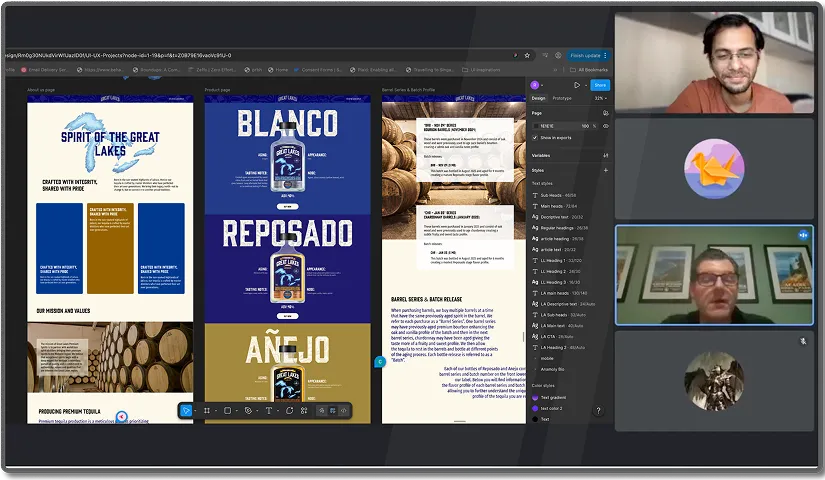Toggle page background visibility eye
Image resolution: width=825 pixels, height=480 pixels.
(606, 126)
